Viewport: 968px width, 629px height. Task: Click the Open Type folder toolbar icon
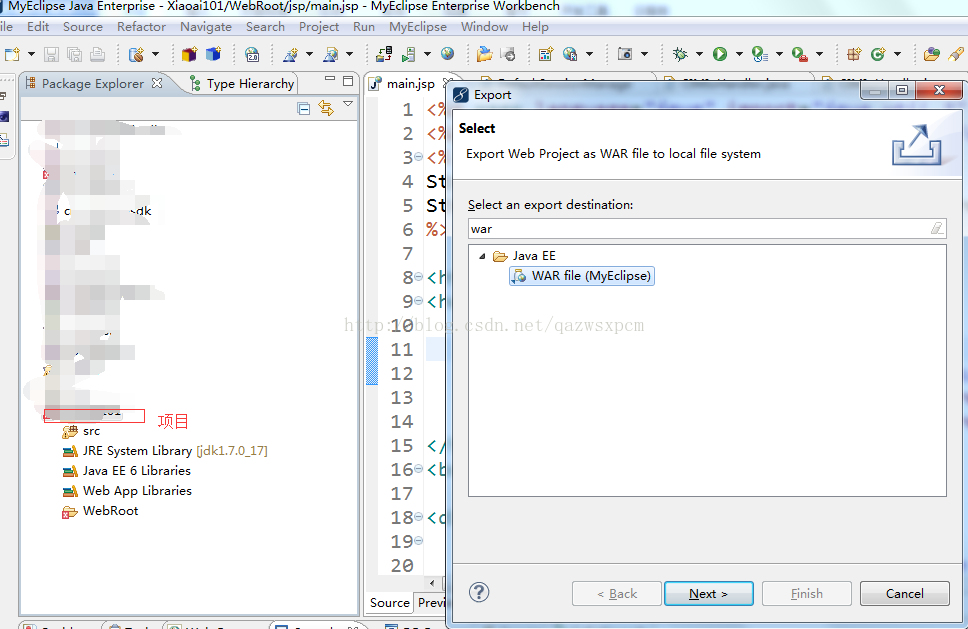[932, 54]
